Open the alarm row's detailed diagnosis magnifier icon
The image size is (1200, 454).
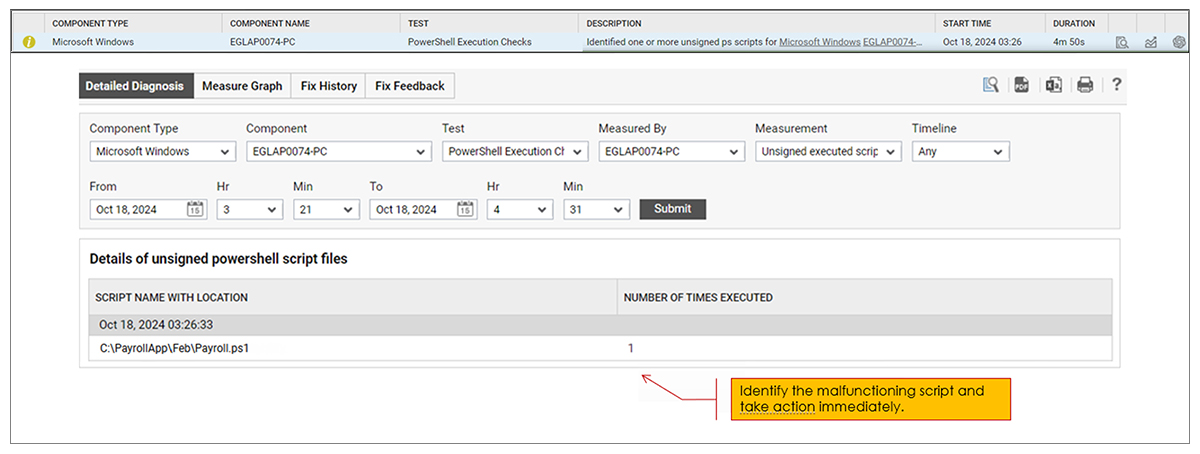click(x=1122, y=42)
